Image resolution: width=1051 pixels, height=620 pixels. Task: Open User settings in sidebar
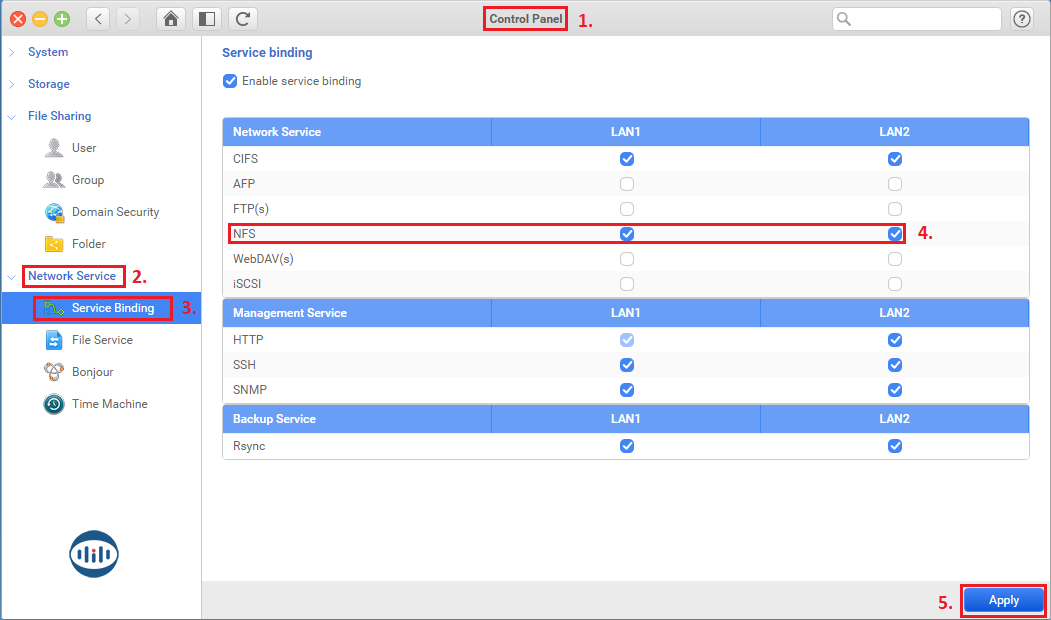tap(84, 148)
